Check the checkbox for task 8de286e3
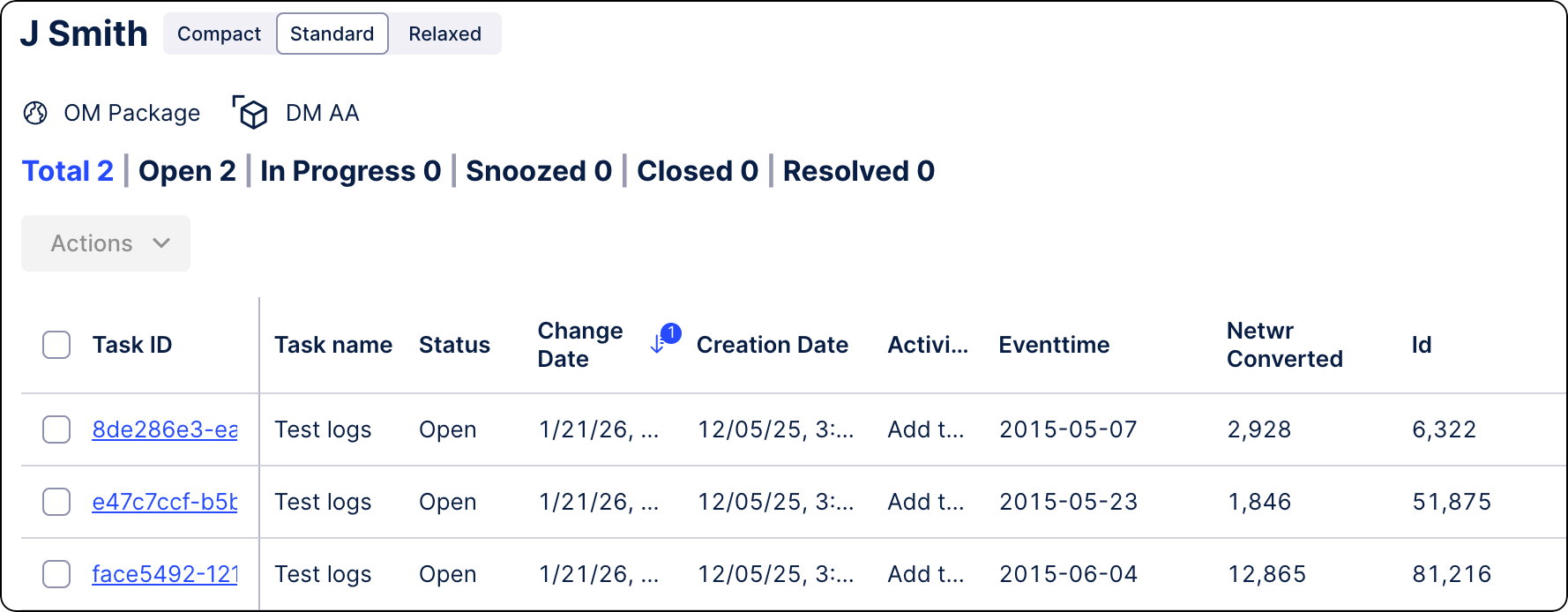The height and width of the screenshot is (612, 1568). pyautogui.click(x=56, y=429)
